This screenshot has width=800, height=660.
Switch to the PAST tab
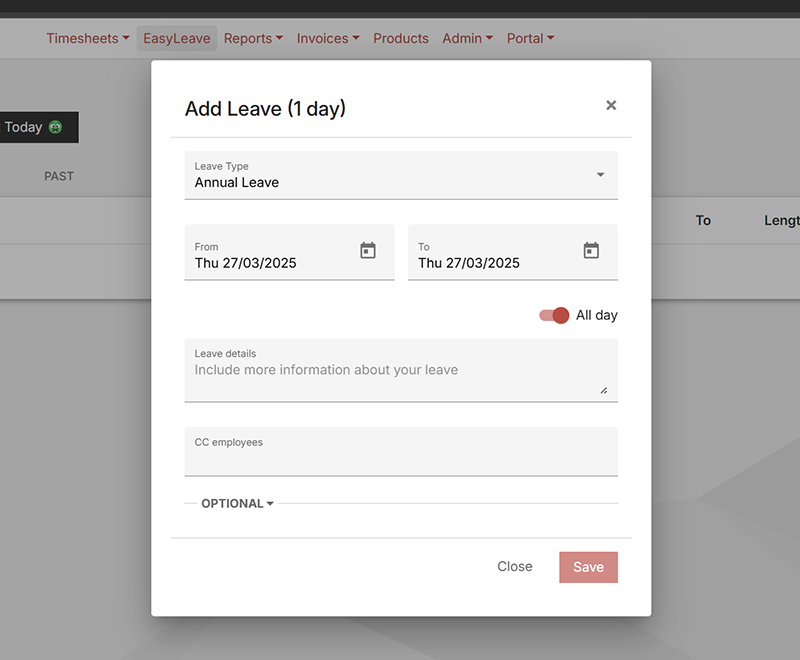point(59,176)
